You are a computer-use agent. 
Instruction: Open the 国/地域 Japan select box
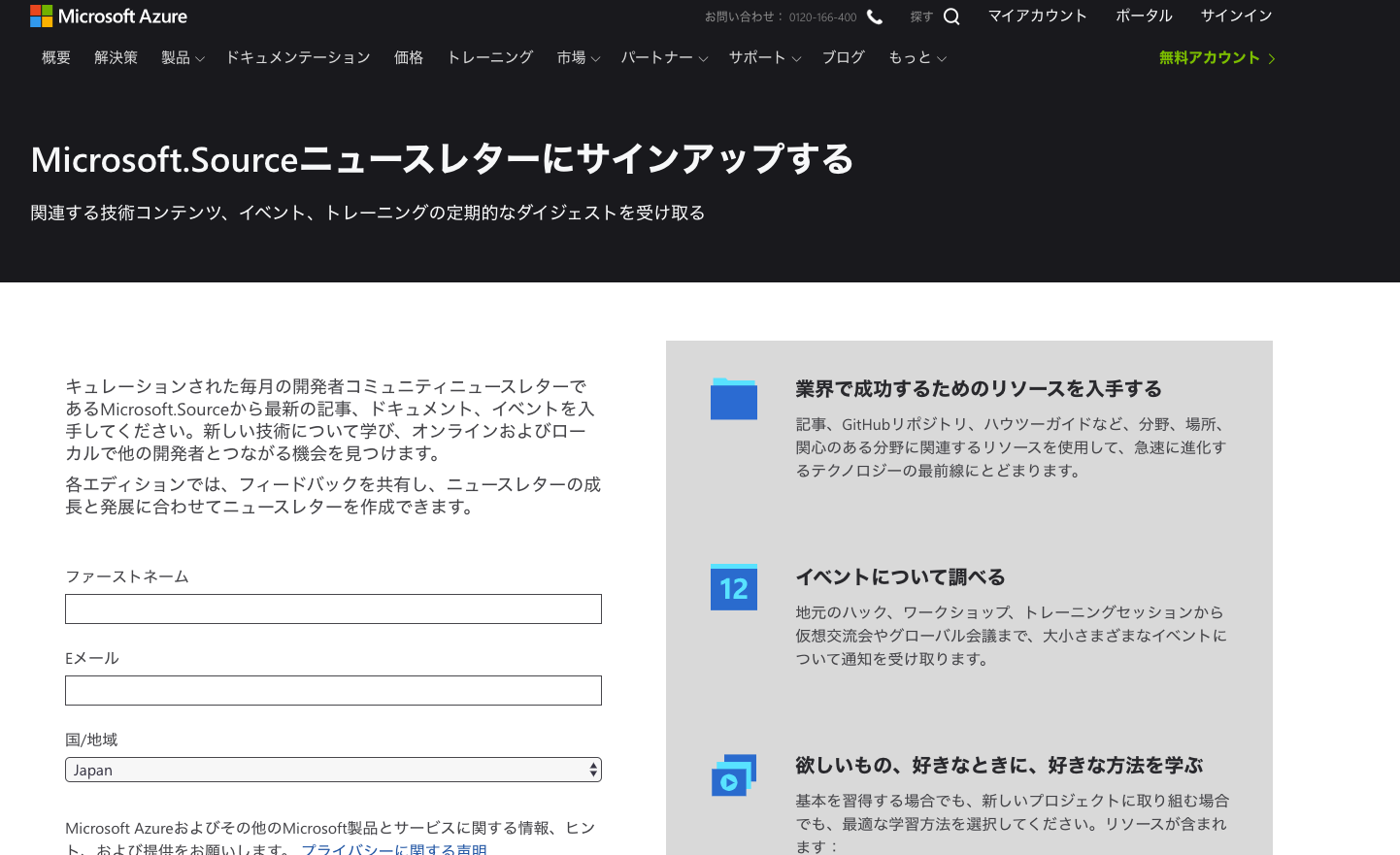(333, 770)
